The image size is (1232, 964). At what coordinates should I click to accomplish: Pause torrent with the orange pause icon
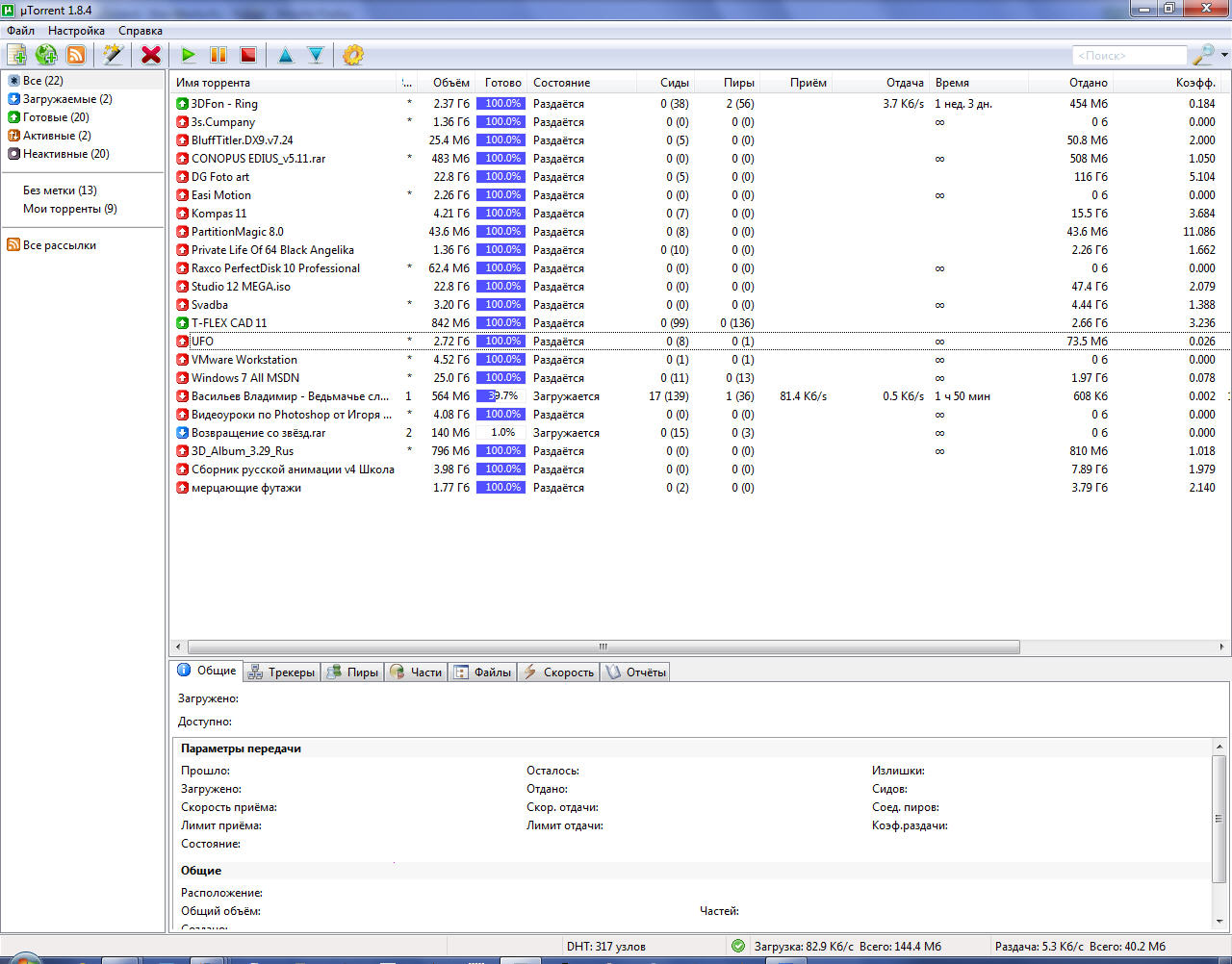(218, 55)
